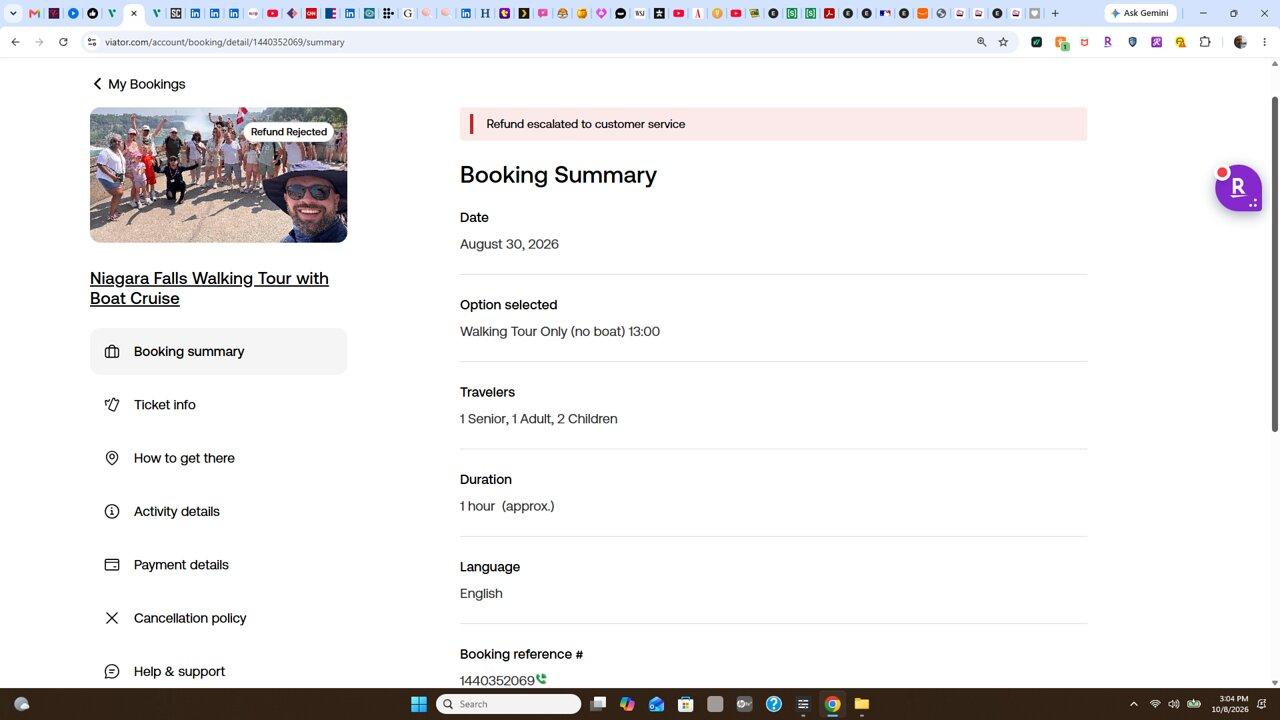
Task: Bookmark this page with the star icon
Action: tap(1003, 42)
